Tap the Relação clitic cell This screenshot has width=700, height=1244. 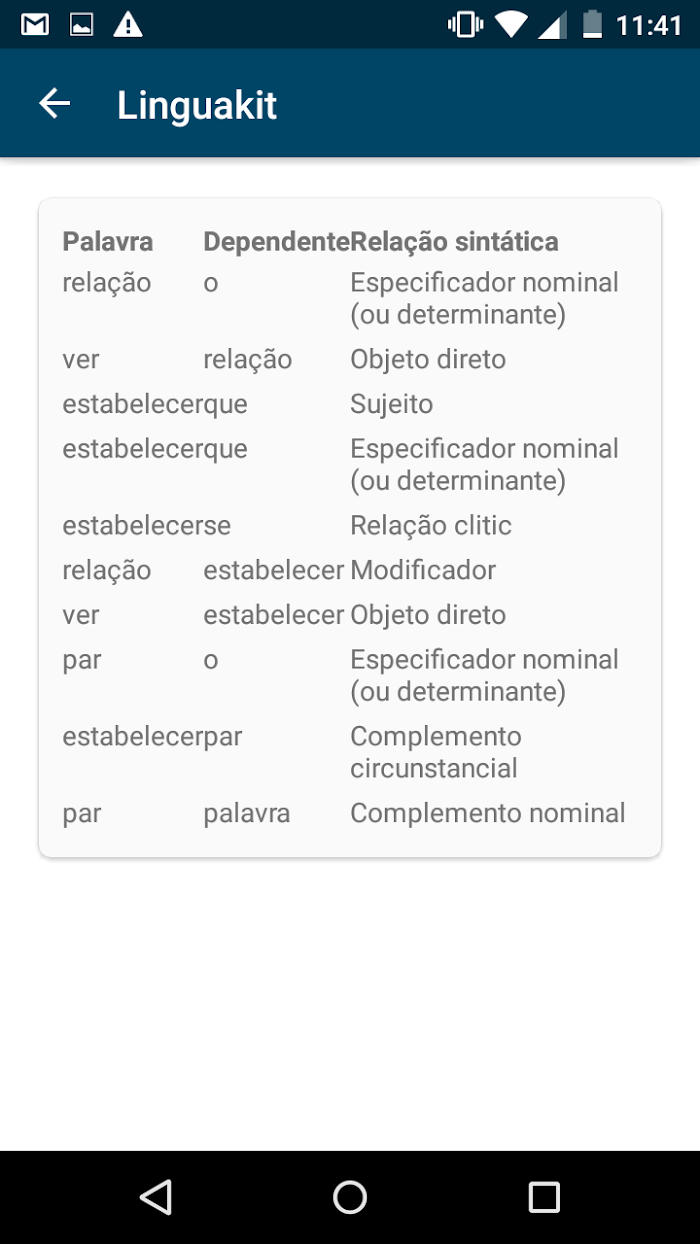(x=431, y=525)
